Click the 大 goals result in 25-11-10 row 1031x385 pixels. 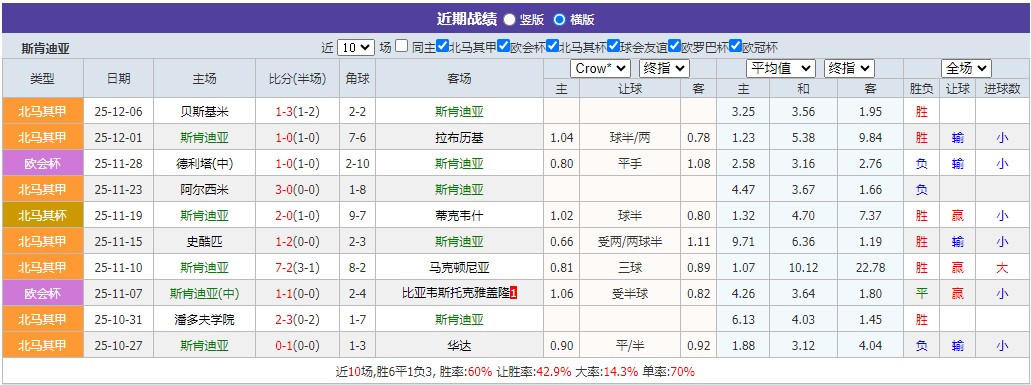[x=1001, y=267]
